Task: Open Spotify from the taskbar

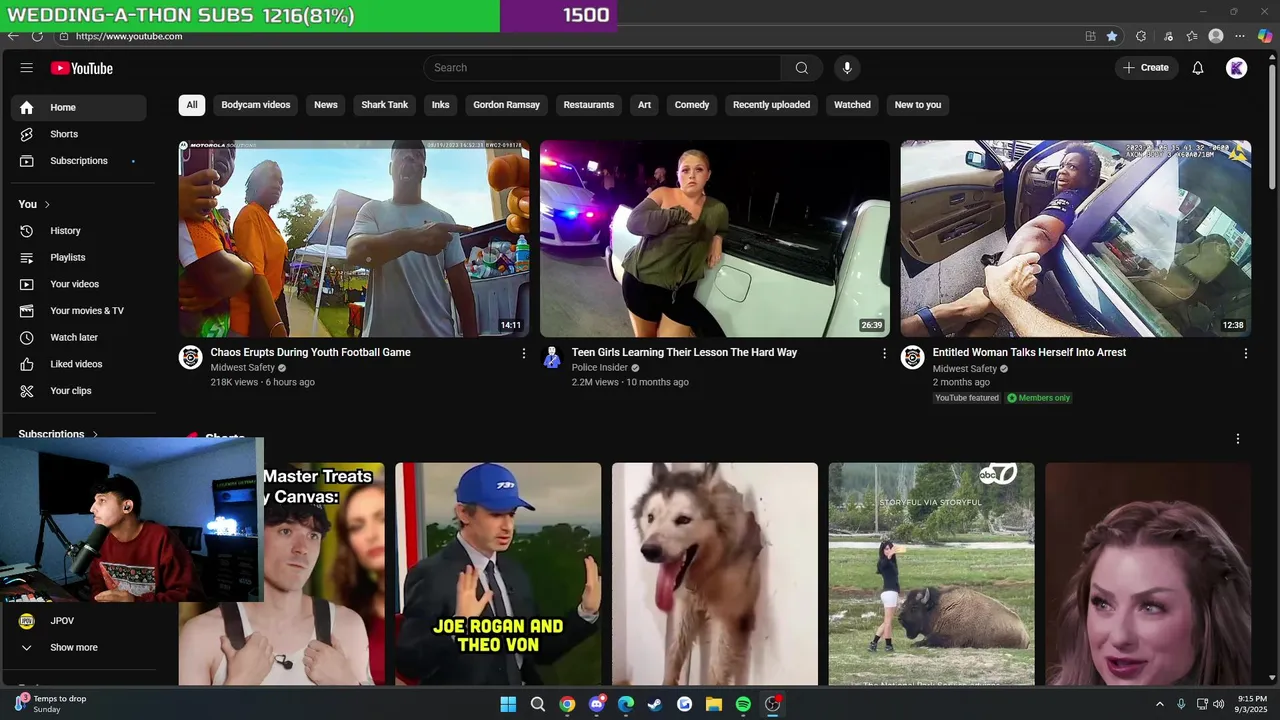Action: pyautogui.click(x=743, y=704)
